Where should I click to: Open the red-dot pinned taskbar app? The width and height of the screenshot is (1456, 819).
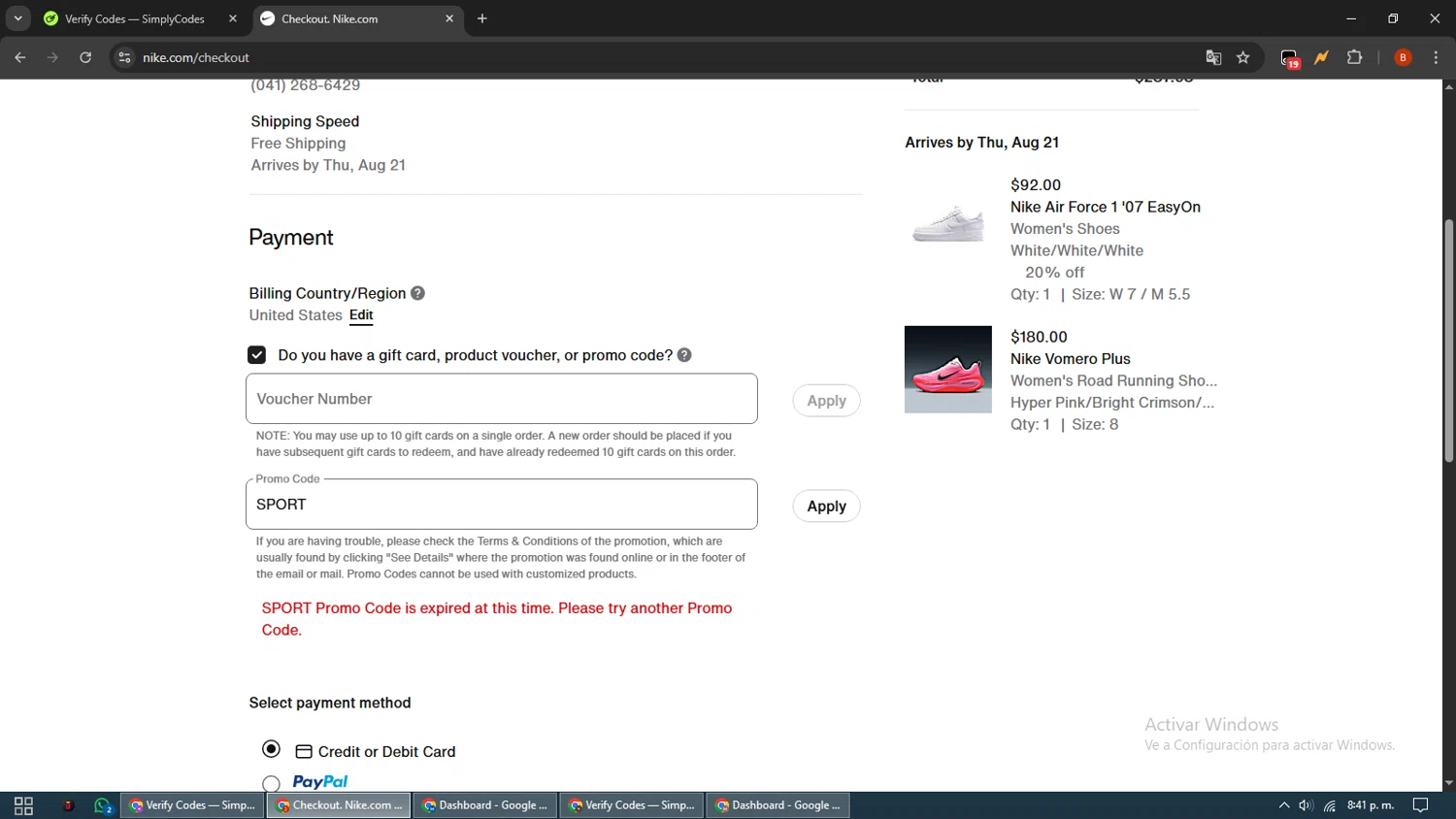68,805
